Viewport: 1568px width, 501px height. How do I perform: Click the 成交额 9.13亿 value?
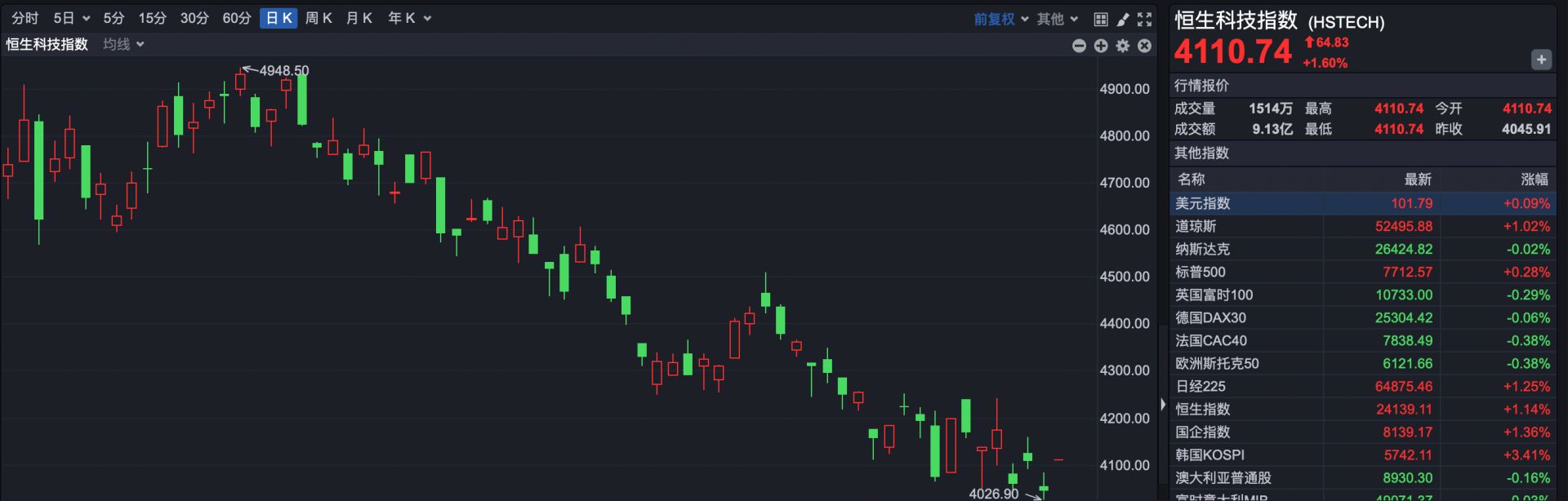pyautogui.click(x=1272, y=129)
